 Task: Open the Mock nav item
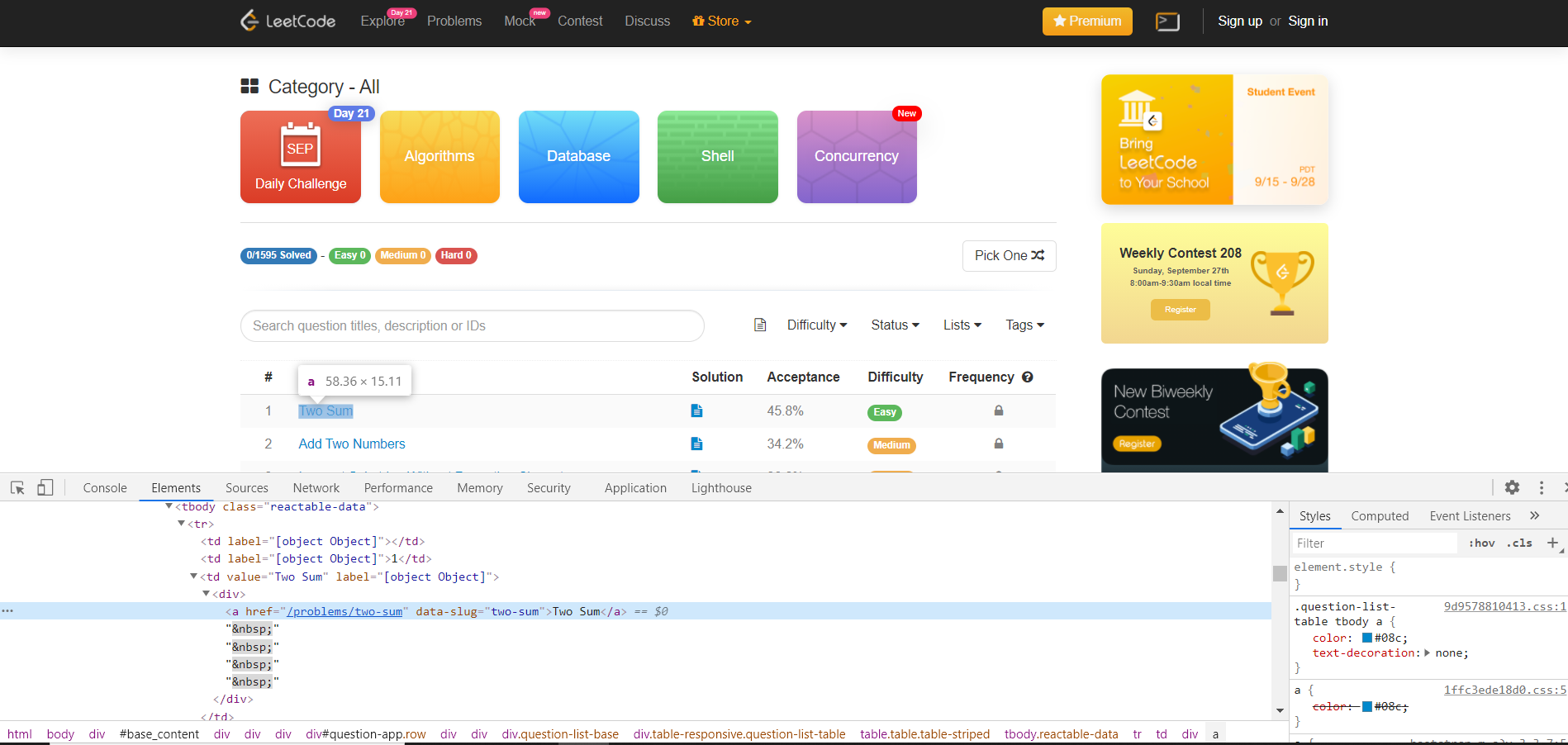(520, 21)
